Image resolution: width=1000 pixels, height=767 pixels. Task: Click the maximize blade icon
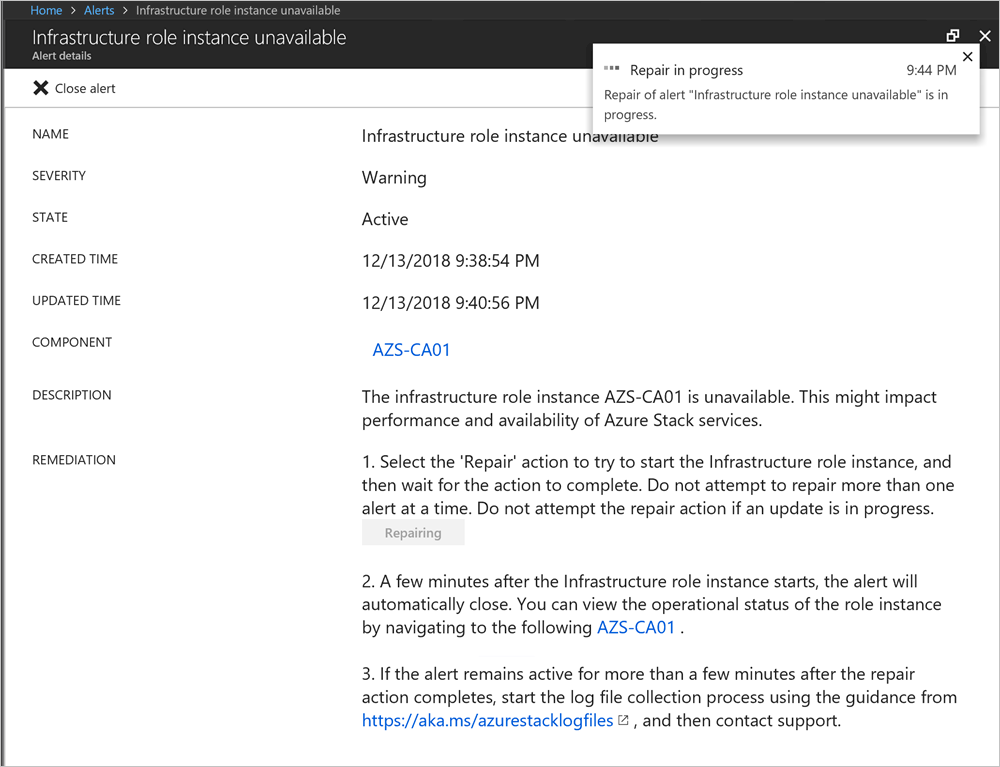pos(953,35)
